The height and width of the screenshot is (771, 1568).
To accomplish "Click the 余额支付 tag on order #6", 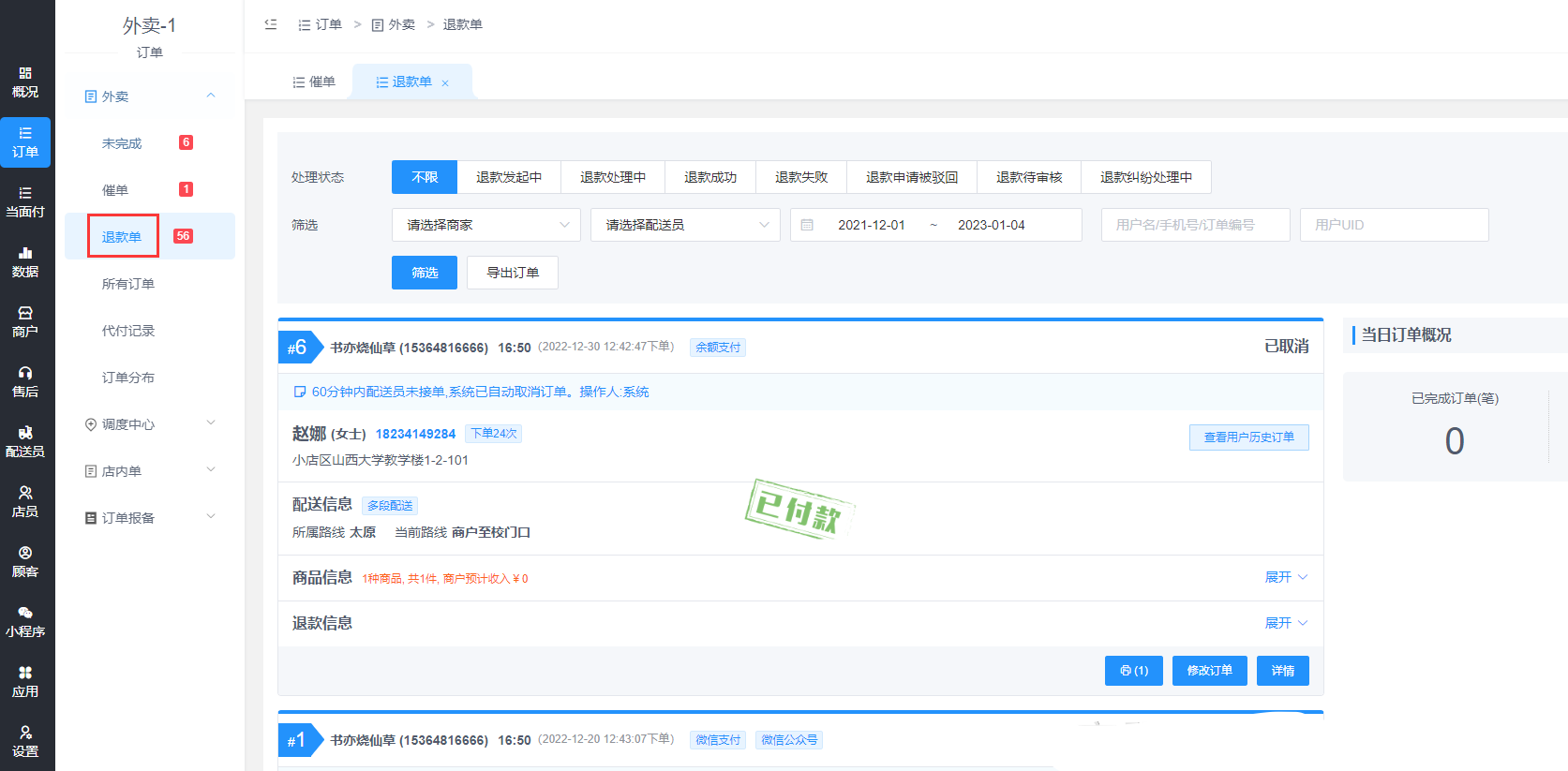I will (718, 348).
